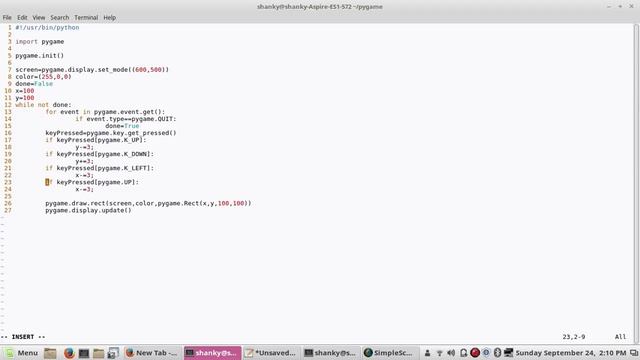This screenshot has width=640, height=360.
Task: Click the terminal window title bar text
Action: 320,7
